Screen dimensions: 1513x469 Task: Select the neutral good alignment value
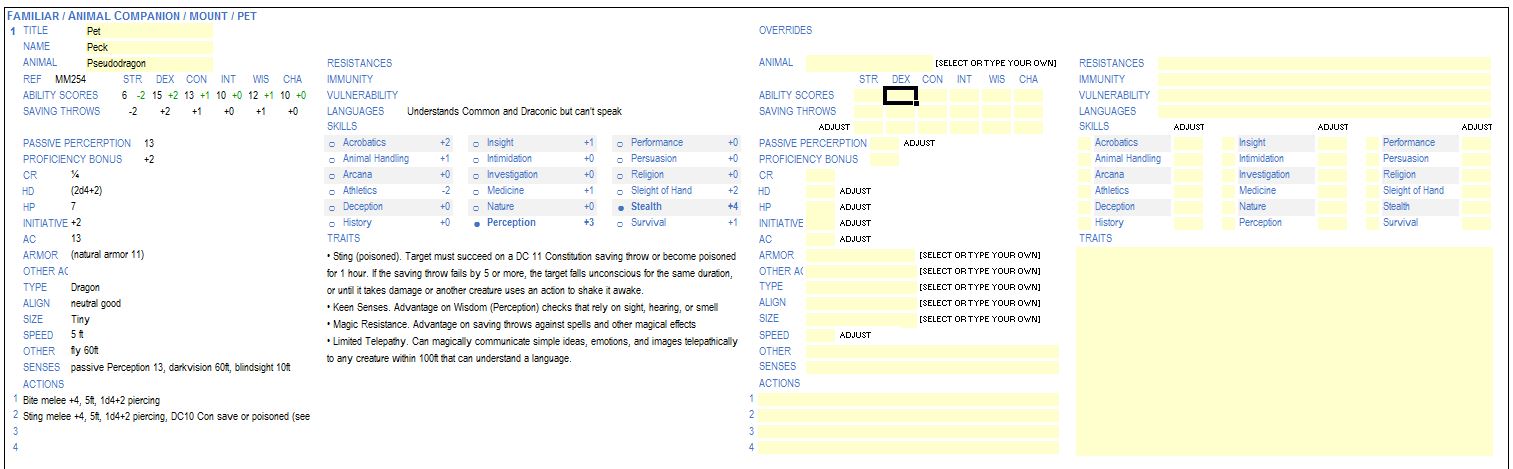(96, 303)
